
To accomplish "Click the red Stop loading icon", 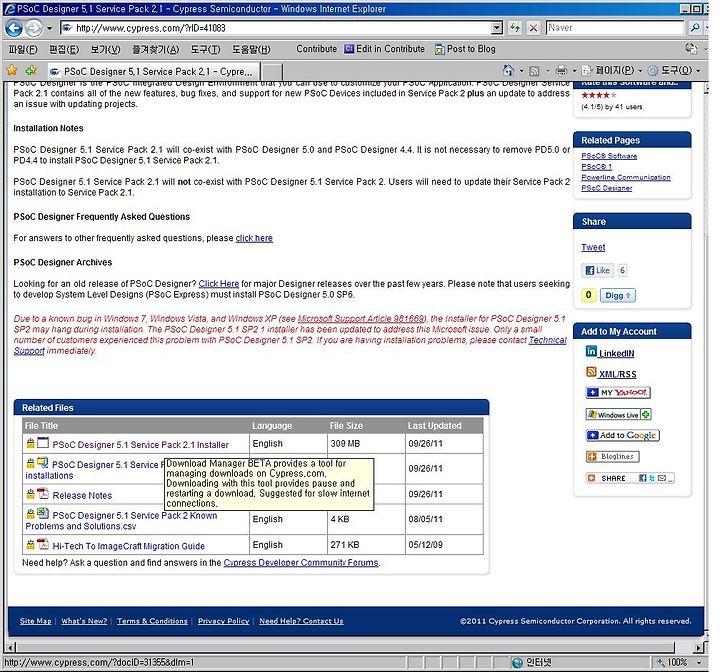I will pyautogui.click(x=533, y=28).
